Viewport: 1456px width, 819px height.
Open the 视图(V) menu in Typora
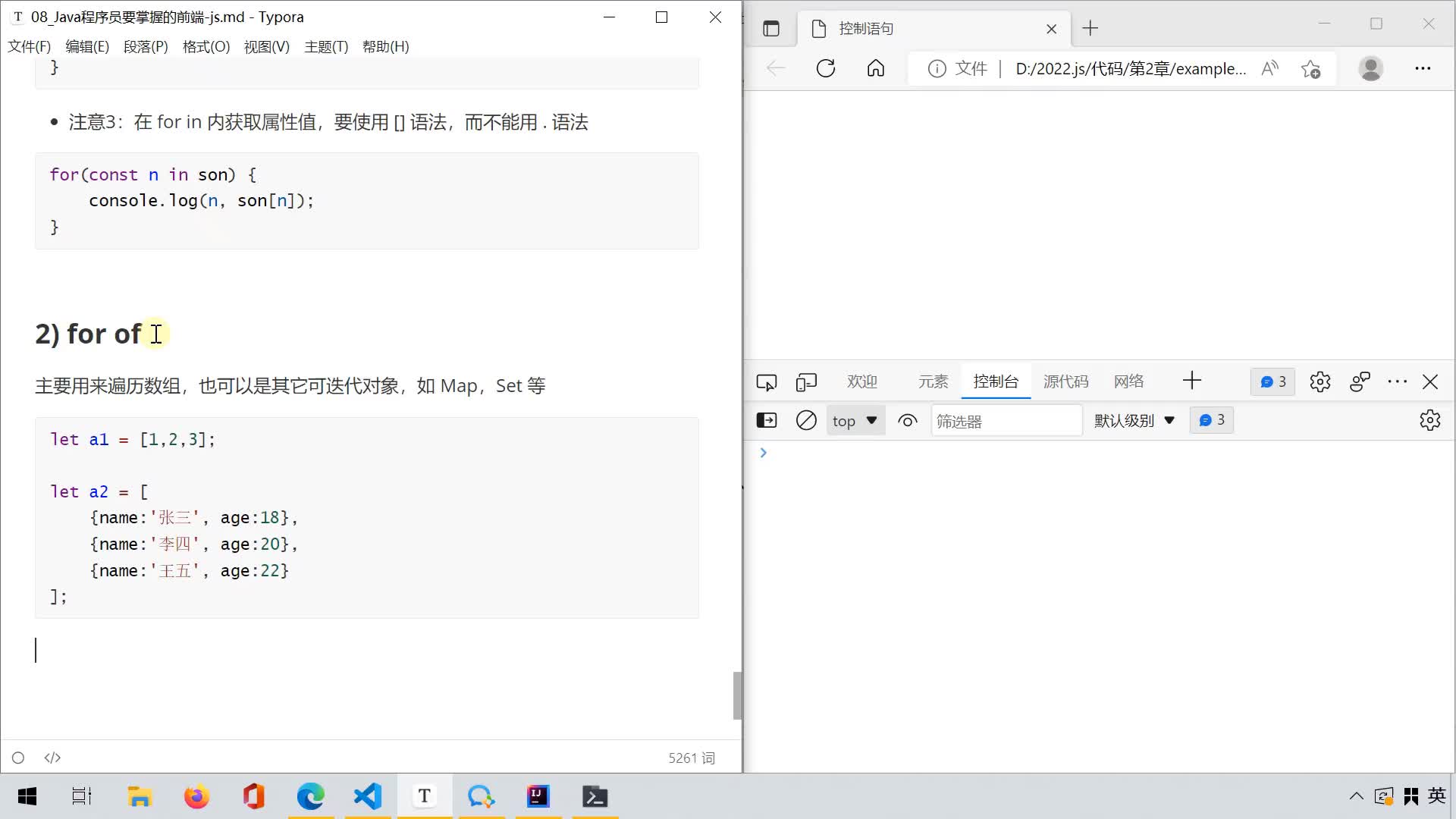pyautogui.click(x=267, y=47)
